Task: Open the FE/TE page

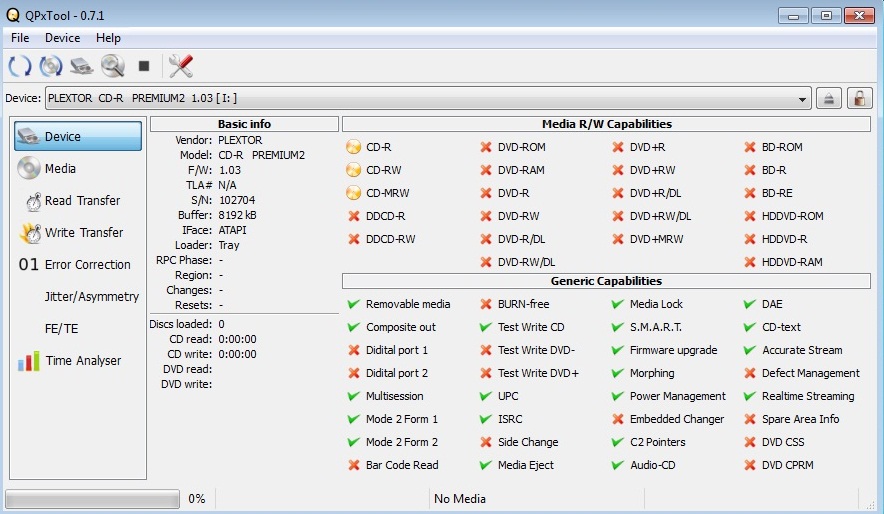Action: pyautogui.click(x=78, y=329)
